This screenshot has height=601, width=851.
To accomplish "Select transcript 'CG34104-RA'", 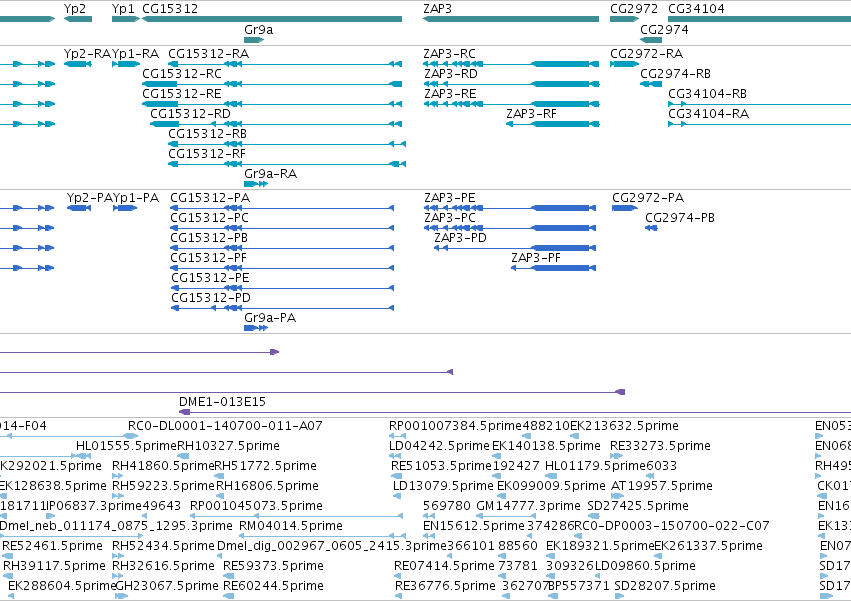I will coord(708,114).
